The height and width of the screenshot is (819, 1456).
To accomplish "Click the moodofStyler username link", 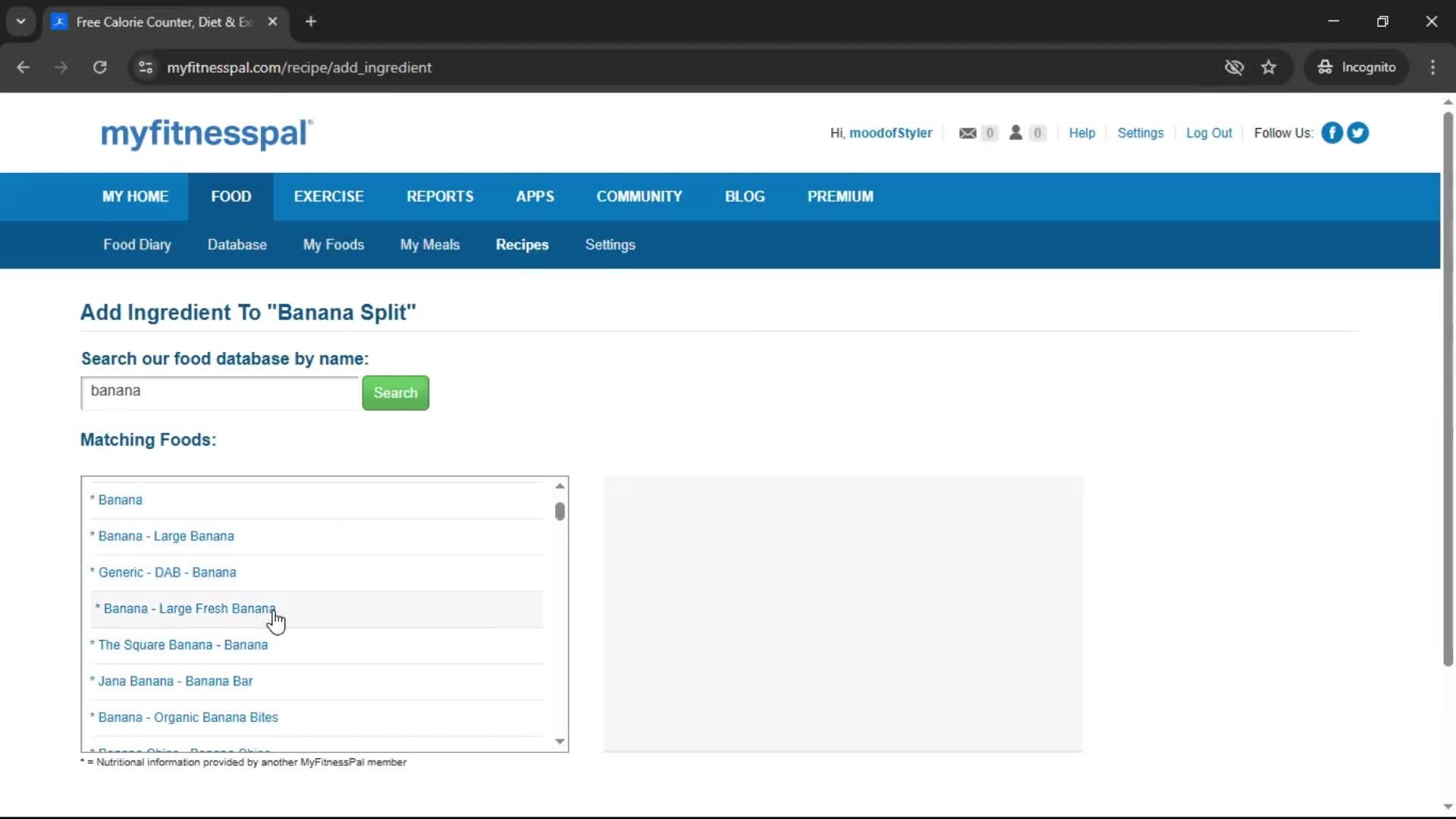I will tap(891, 133).
